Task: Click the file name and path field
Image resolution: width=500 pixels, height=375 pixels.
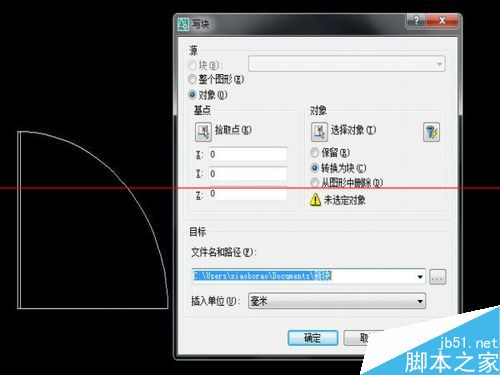Action: click(x=308, y=276)
